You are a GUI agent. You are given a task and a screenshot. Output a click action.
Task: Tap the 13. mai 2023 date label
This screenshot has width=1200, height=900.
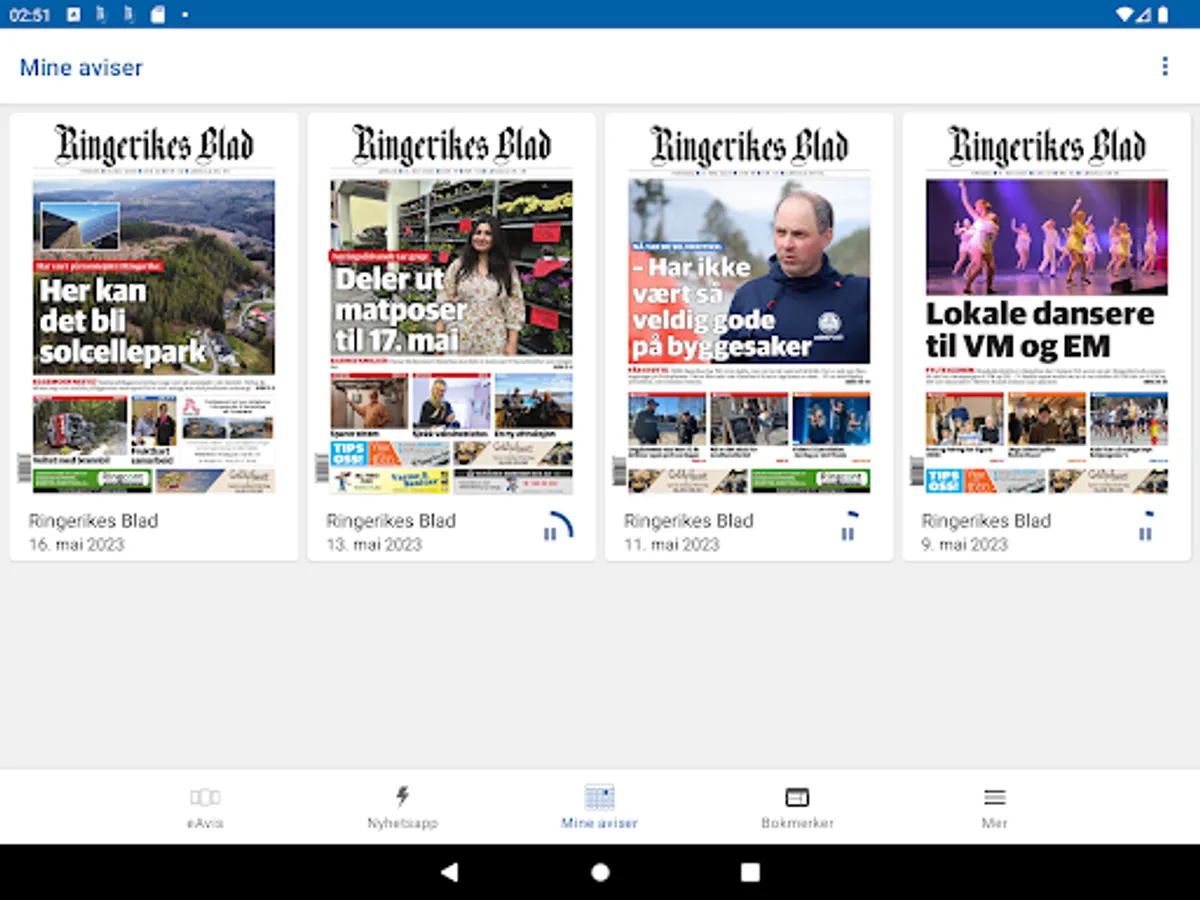click(x=374, y=545)
